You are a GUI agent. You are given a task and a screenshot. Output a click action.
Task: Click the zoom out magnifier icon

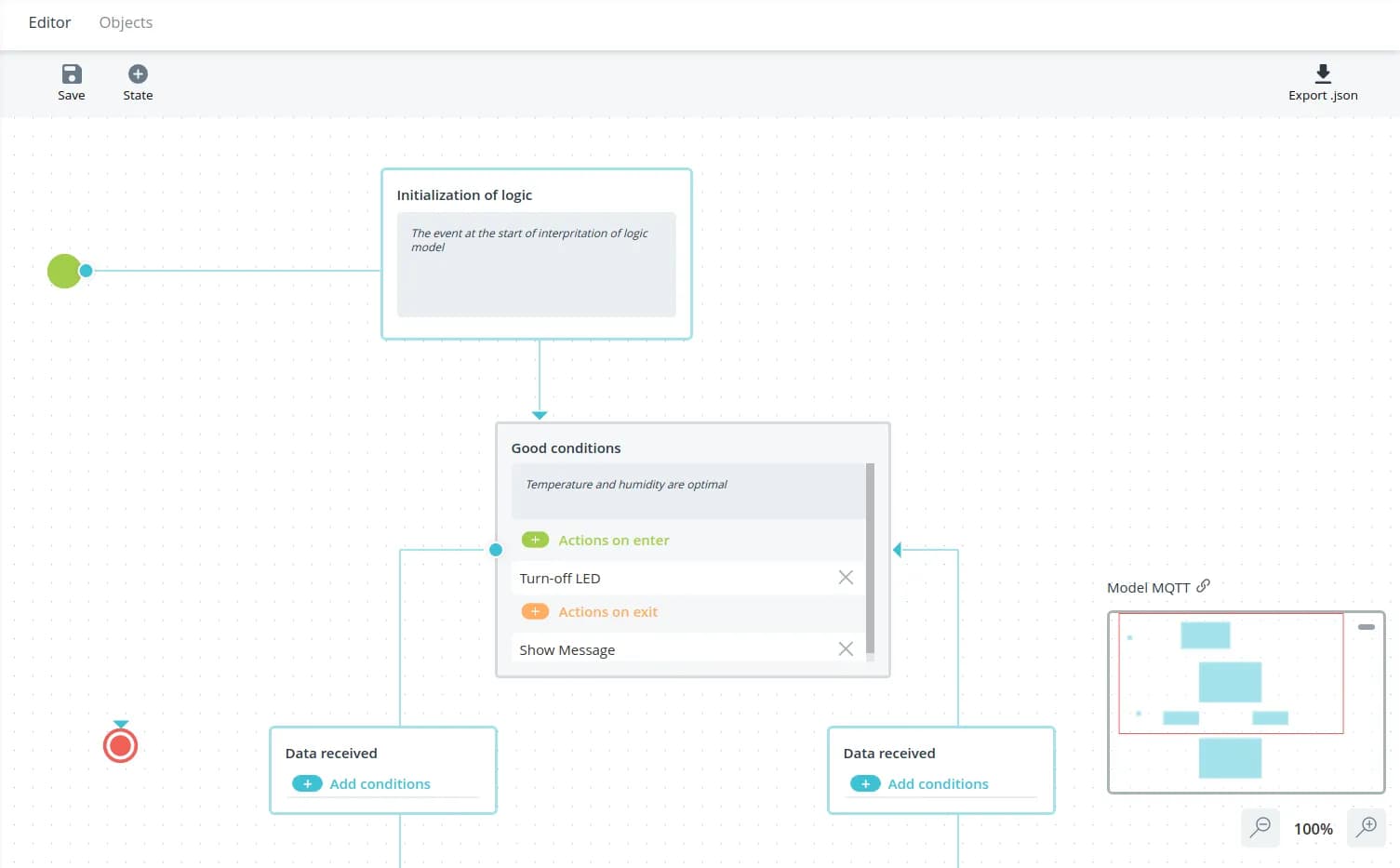pyautogui.click(x=1260, y=827)
